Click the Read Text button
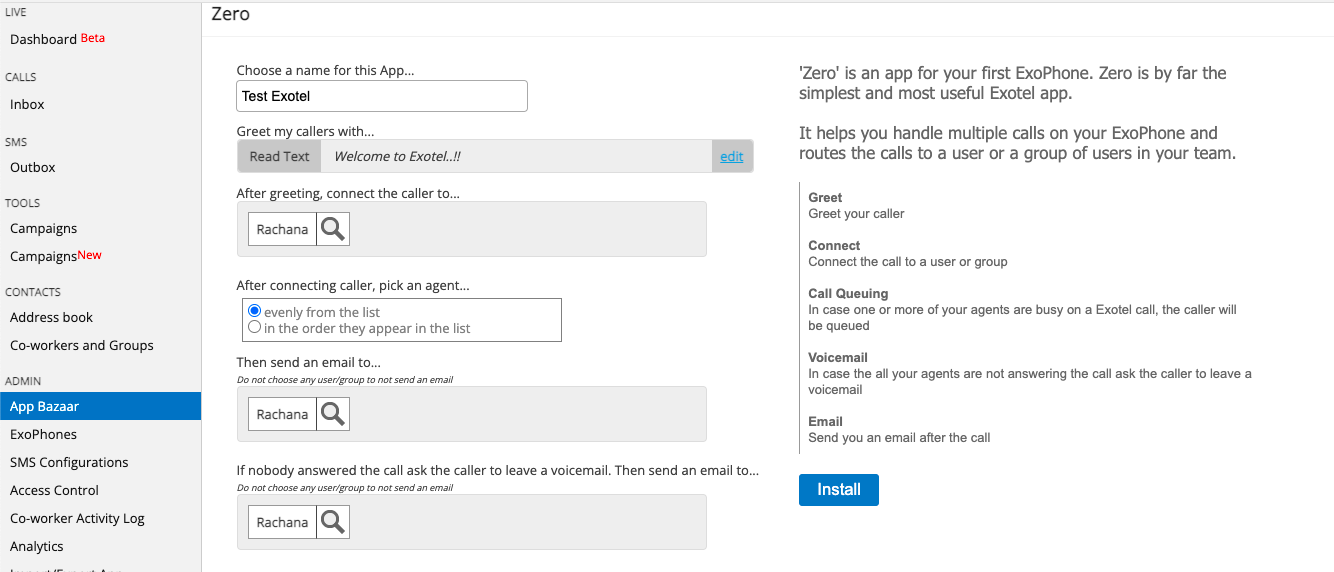The image size is (1334, 572). click(x=279, y=156)
